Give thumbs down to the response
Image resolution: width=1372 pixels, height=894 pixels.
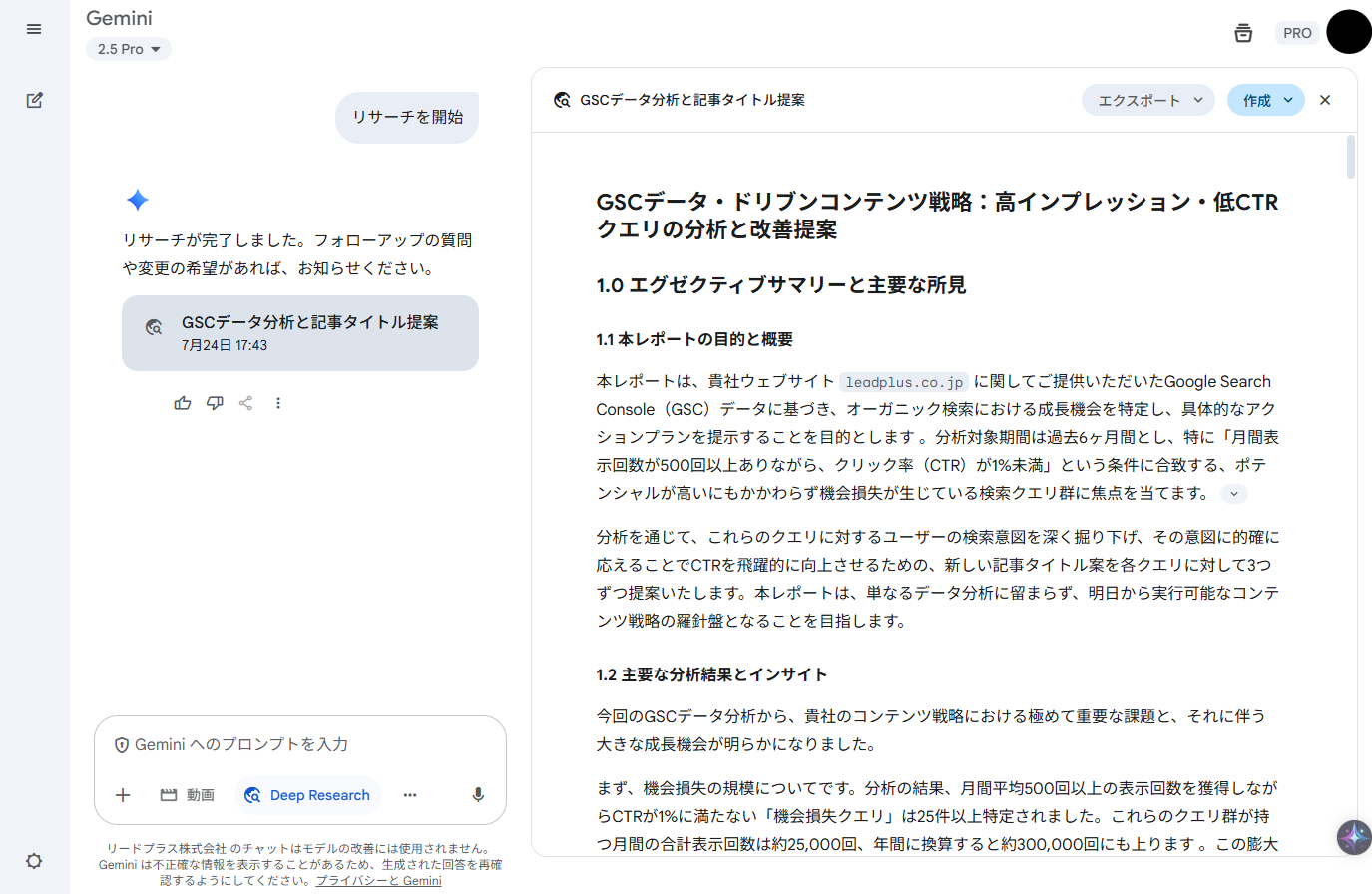pos(215,403)
